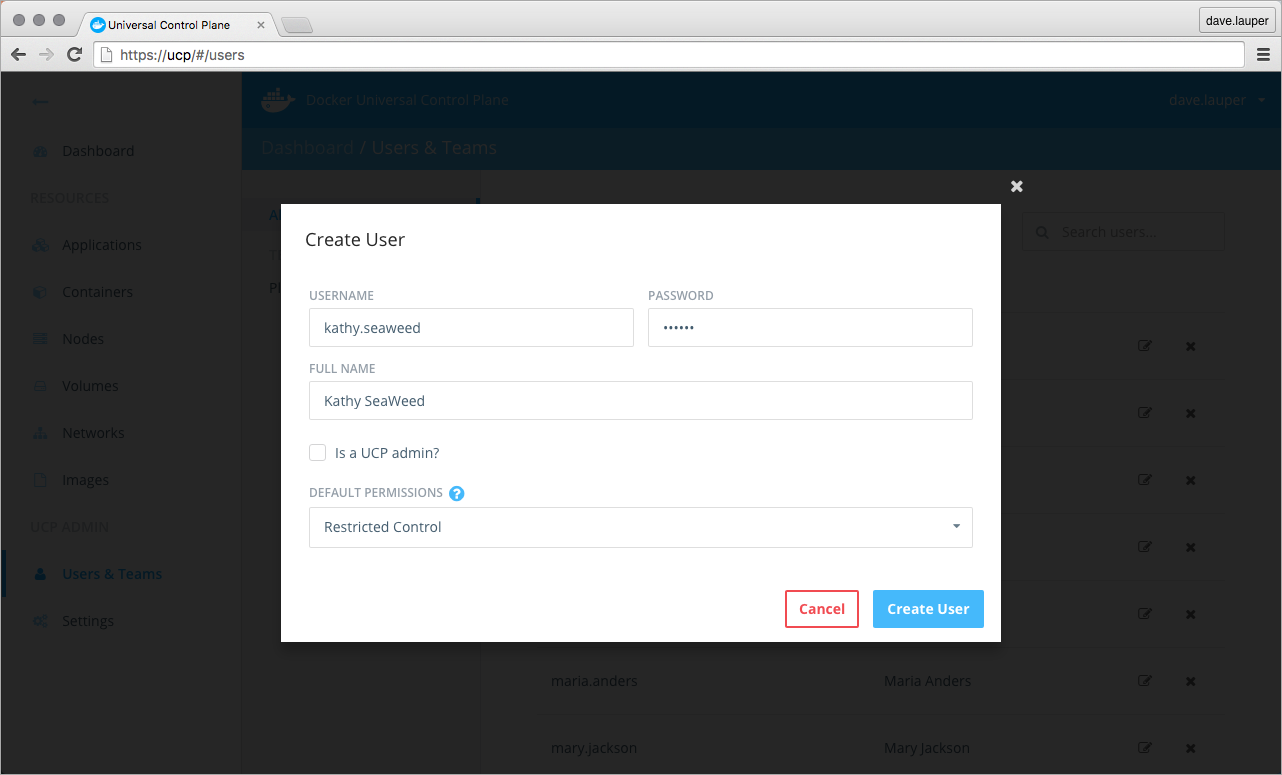This screenshot has width=1282, height=775.
Task: Click the browser address bar
Action: [x=680, y=55]
